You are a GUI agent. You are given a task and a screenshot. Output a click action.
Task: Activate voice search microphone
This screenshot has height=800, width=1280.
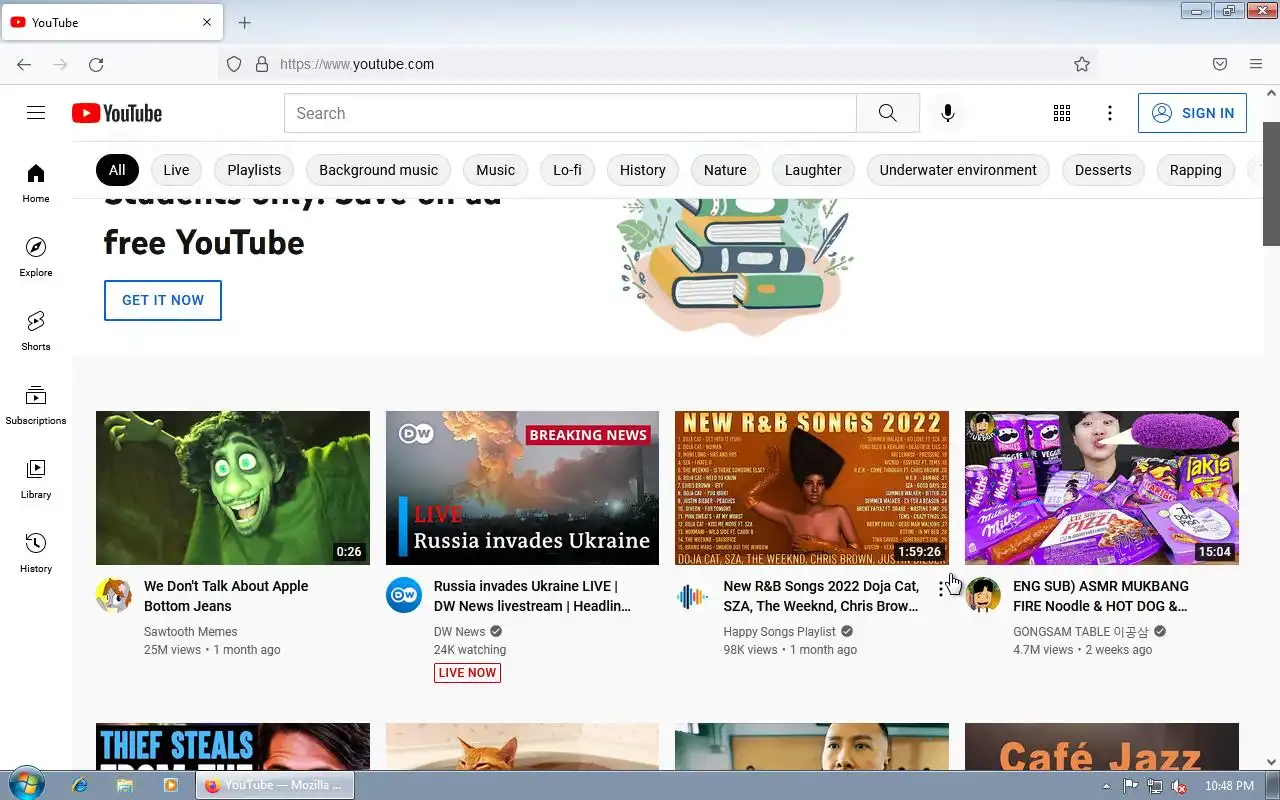pos(948,113)
